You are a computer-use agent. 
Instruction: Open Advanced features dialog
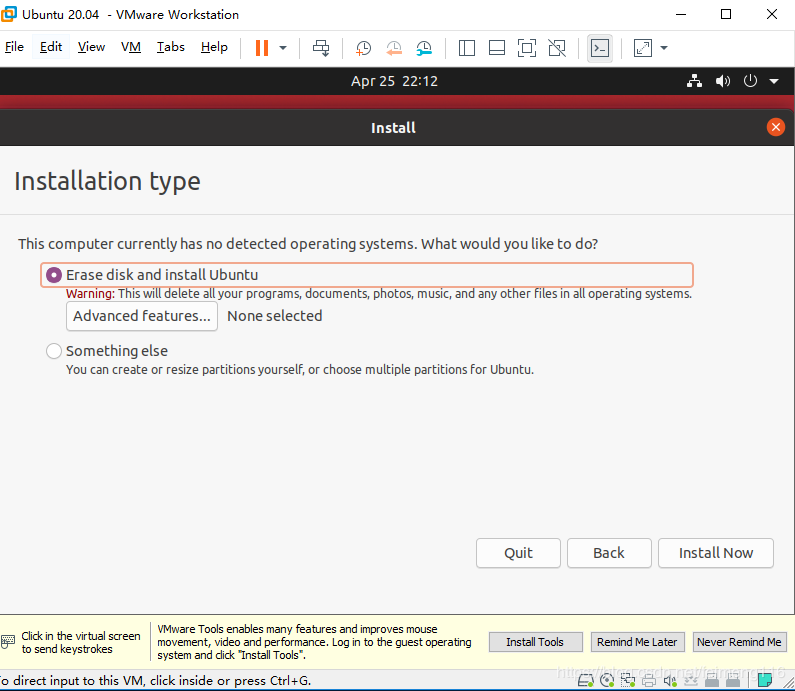[x=142, y=316]
